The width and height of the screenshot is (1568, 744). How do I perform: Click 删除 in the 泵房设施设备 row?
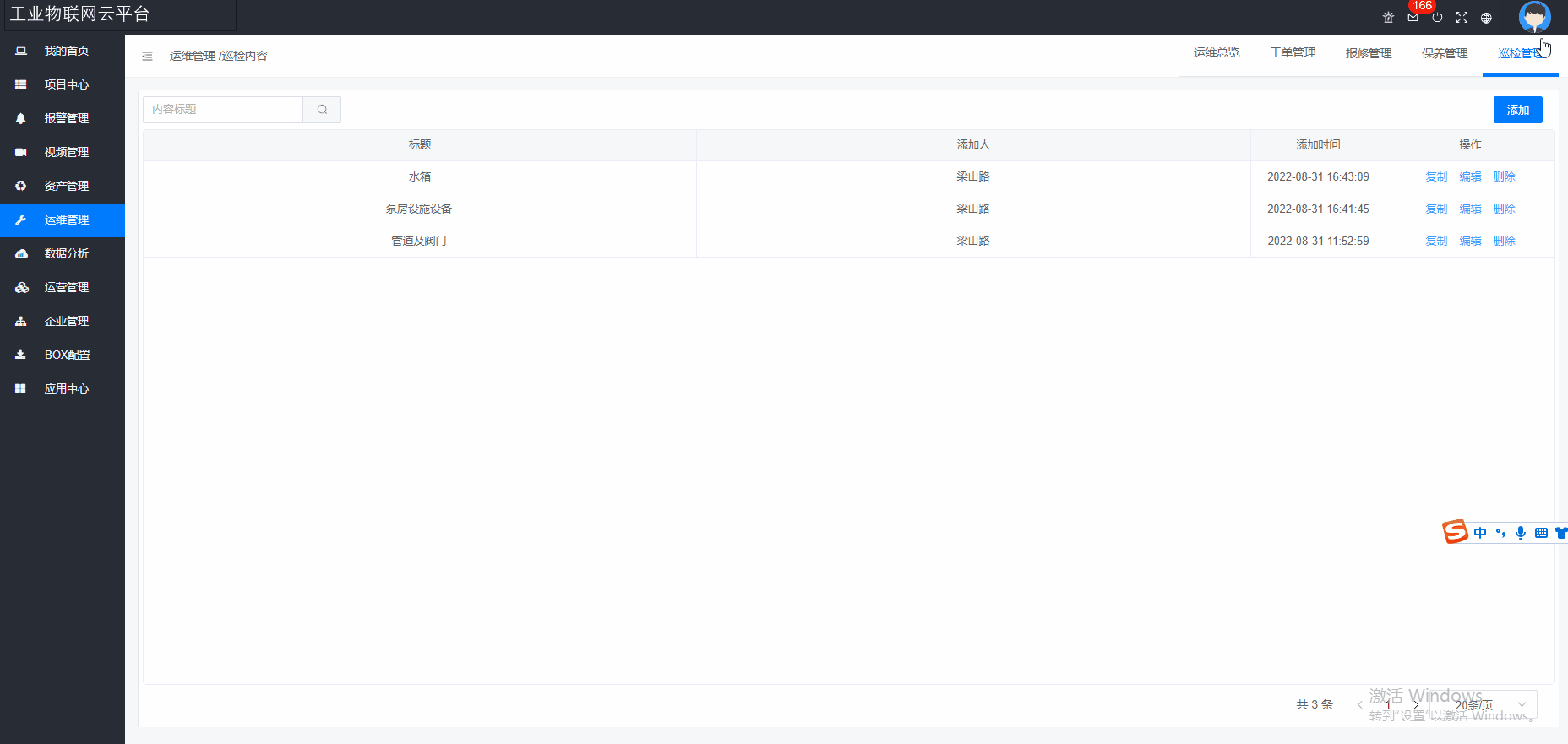point(1504,209)
